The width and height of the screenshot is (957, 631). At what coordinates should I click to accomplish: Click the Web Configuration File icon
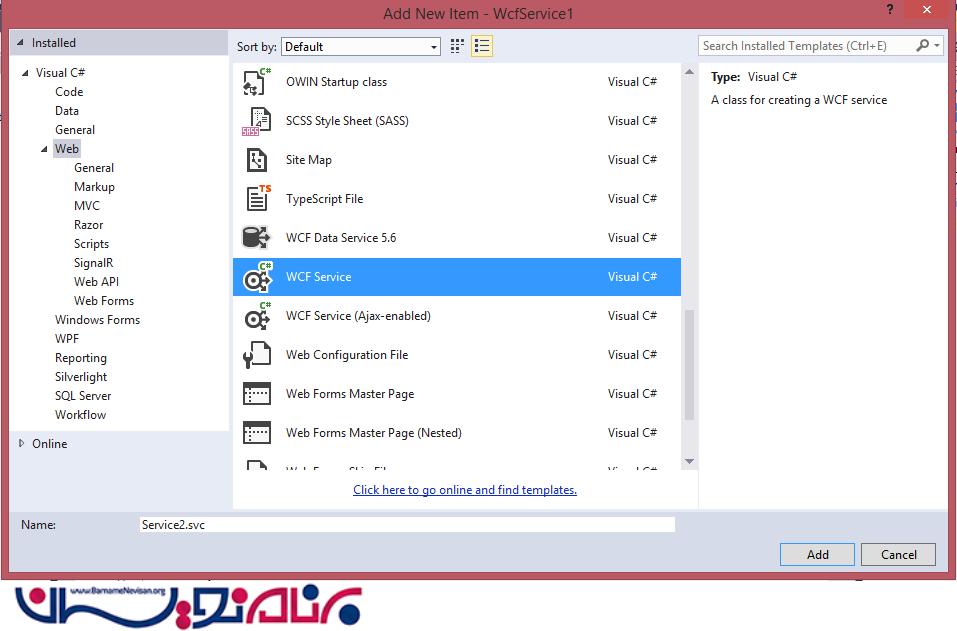[257, 355]
